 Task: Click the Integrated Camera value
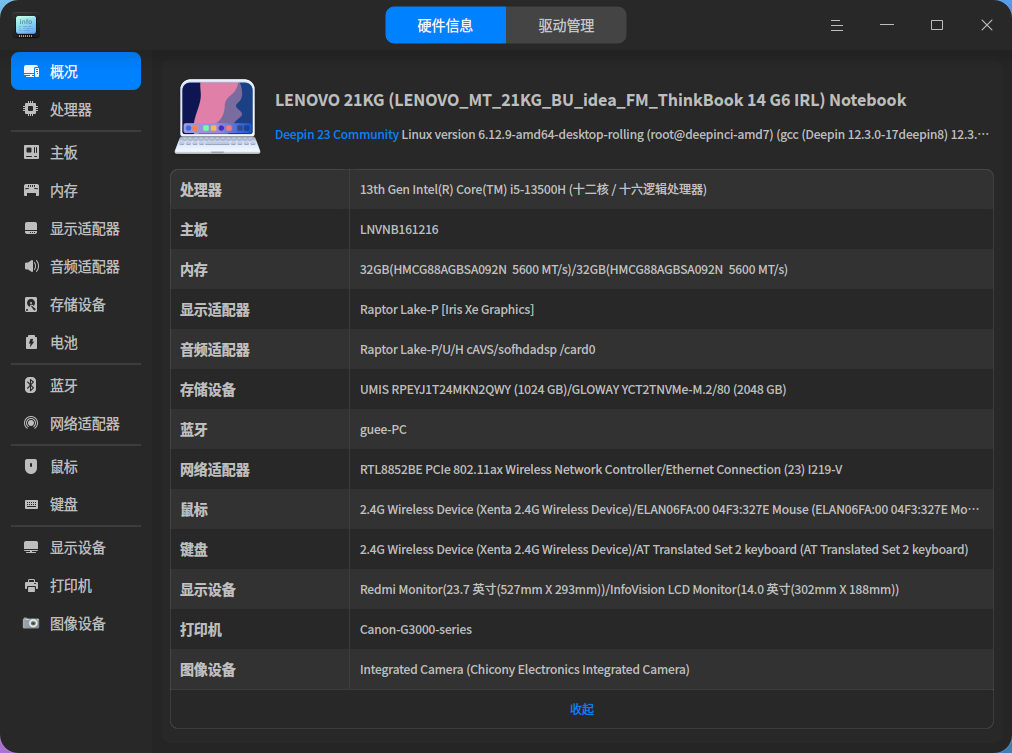point(525,669)
